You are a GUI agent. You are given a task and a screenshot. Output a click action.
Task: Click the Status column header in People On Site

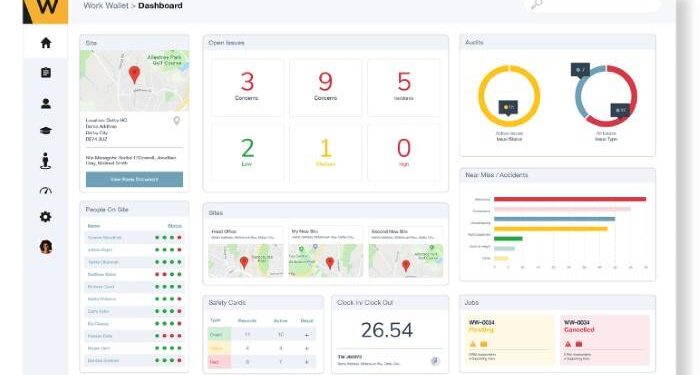175,226
